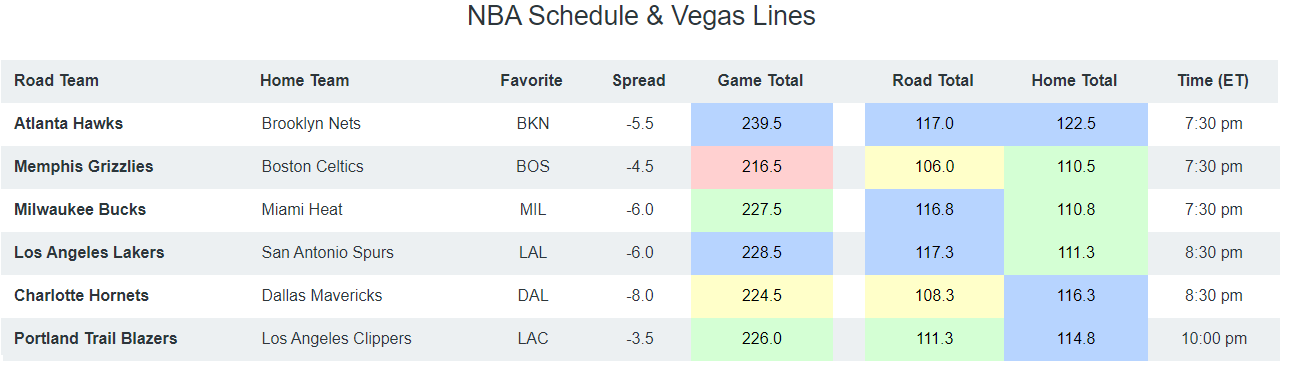Sort table by Game Total header
Viewport: 1293px width, 383px height.
point(761,81)
